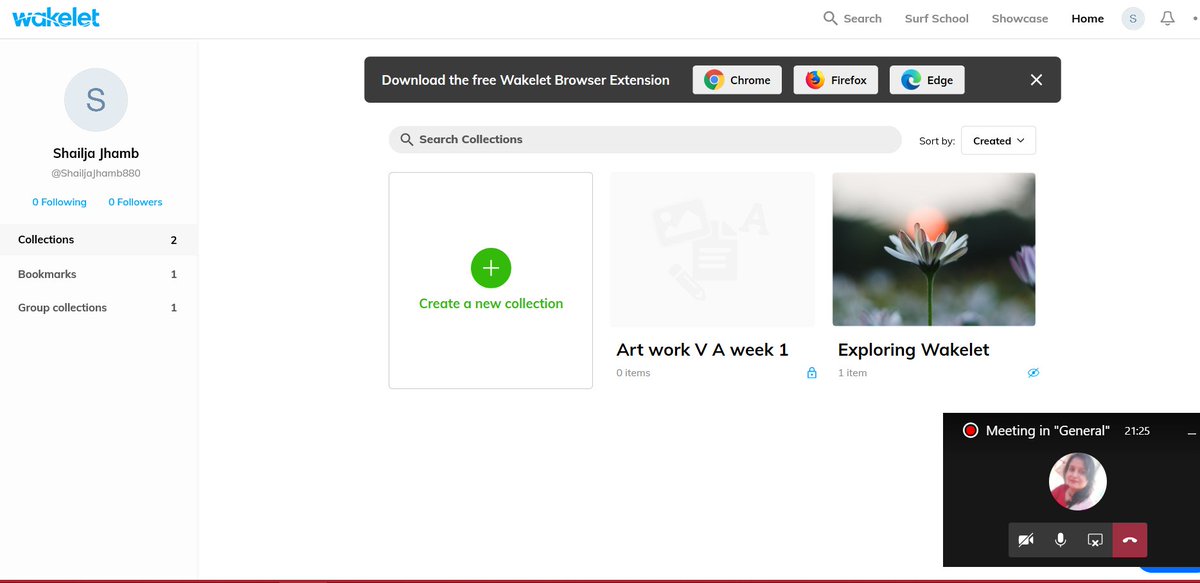1200x583 pixels.
Task: Click the green plus to create a collection
Action: pyautogui.click(x=490, y=268)
